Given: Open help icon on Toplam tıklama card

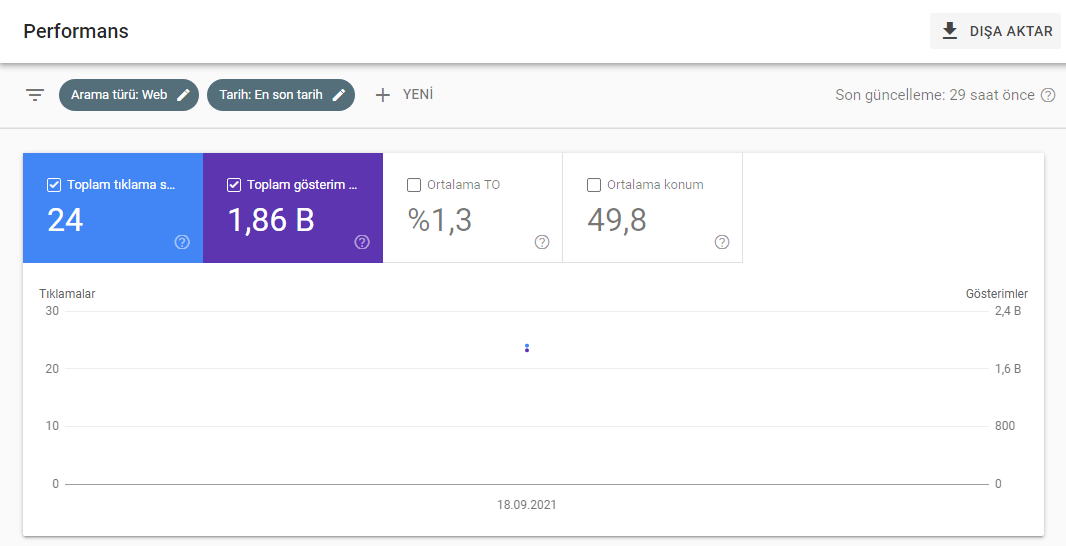Looking at the screenshot, I should 182,242.
